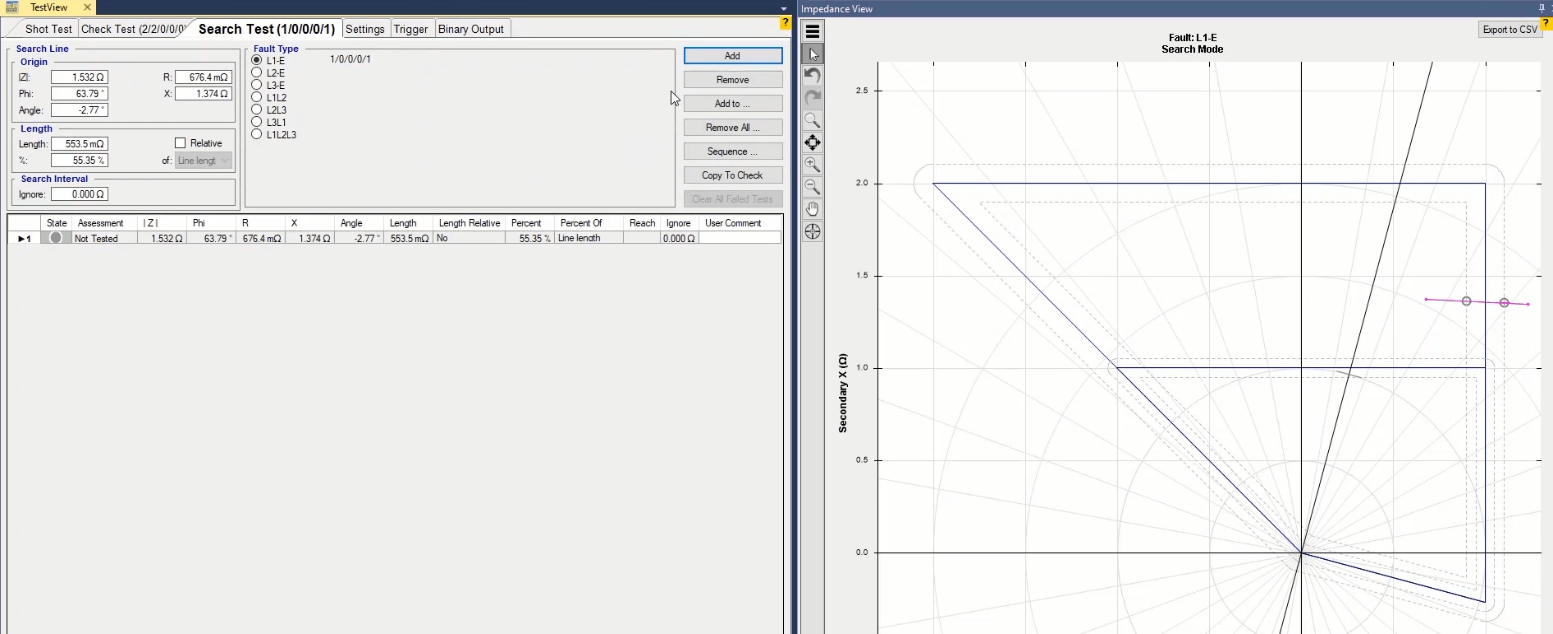Screen dimensions: 1553x634
Task: Open the TestView panel dropdown arrow
Action: tap(784, 7)
